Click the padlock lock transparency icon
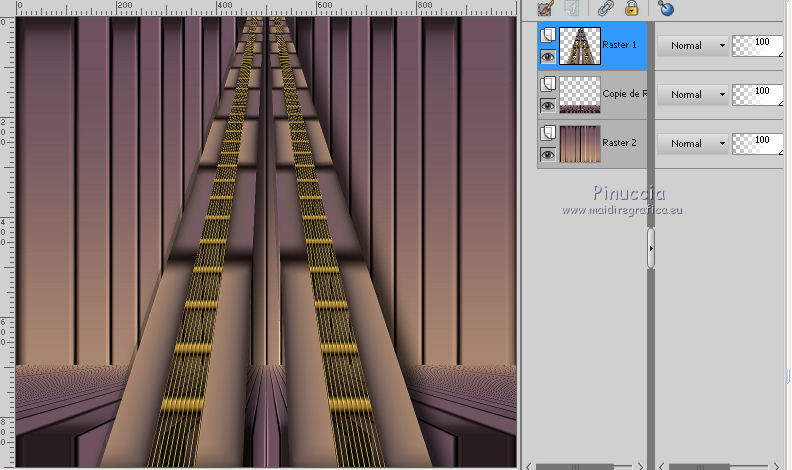The image size is (792, 470). click(631, 8)
